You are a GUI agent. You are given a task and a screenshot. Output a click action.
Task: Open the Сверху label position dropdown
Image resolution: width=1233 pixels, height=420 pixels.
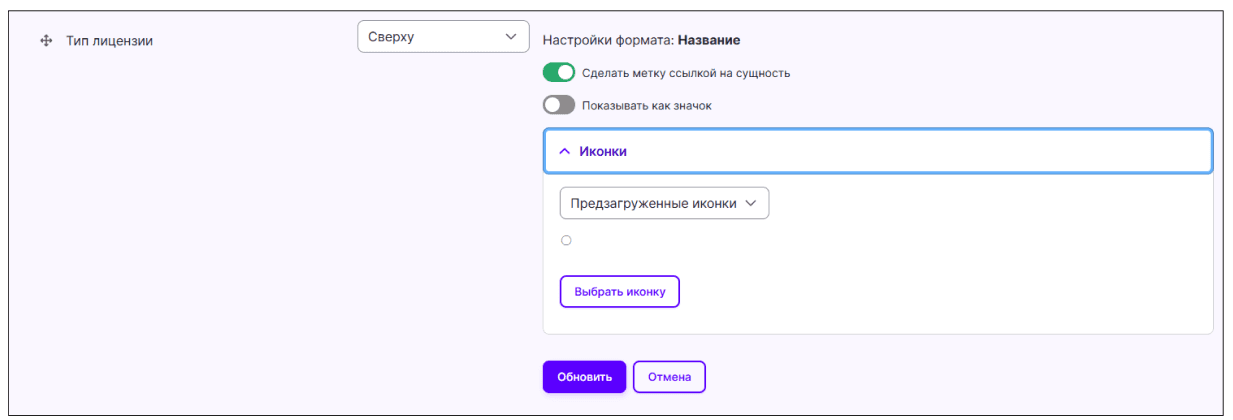(443, 37)
